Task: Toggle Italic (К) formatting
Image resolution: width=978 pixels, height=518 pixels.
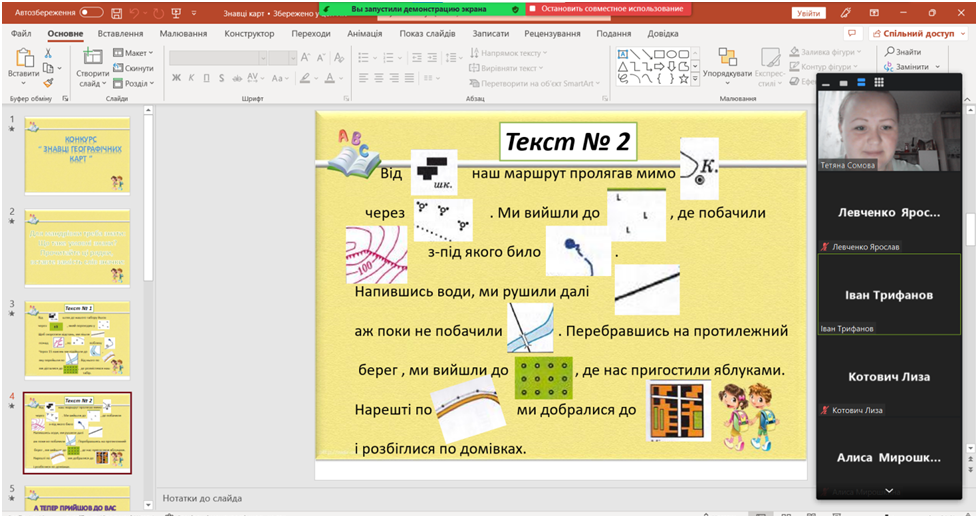Action: pos(191,78)
